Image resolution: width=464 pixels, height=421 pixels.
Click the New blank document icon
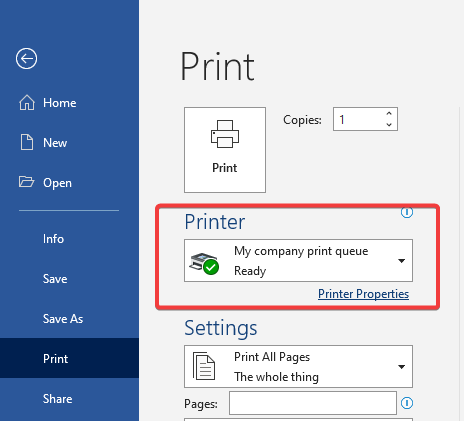[x=27, y=142]
